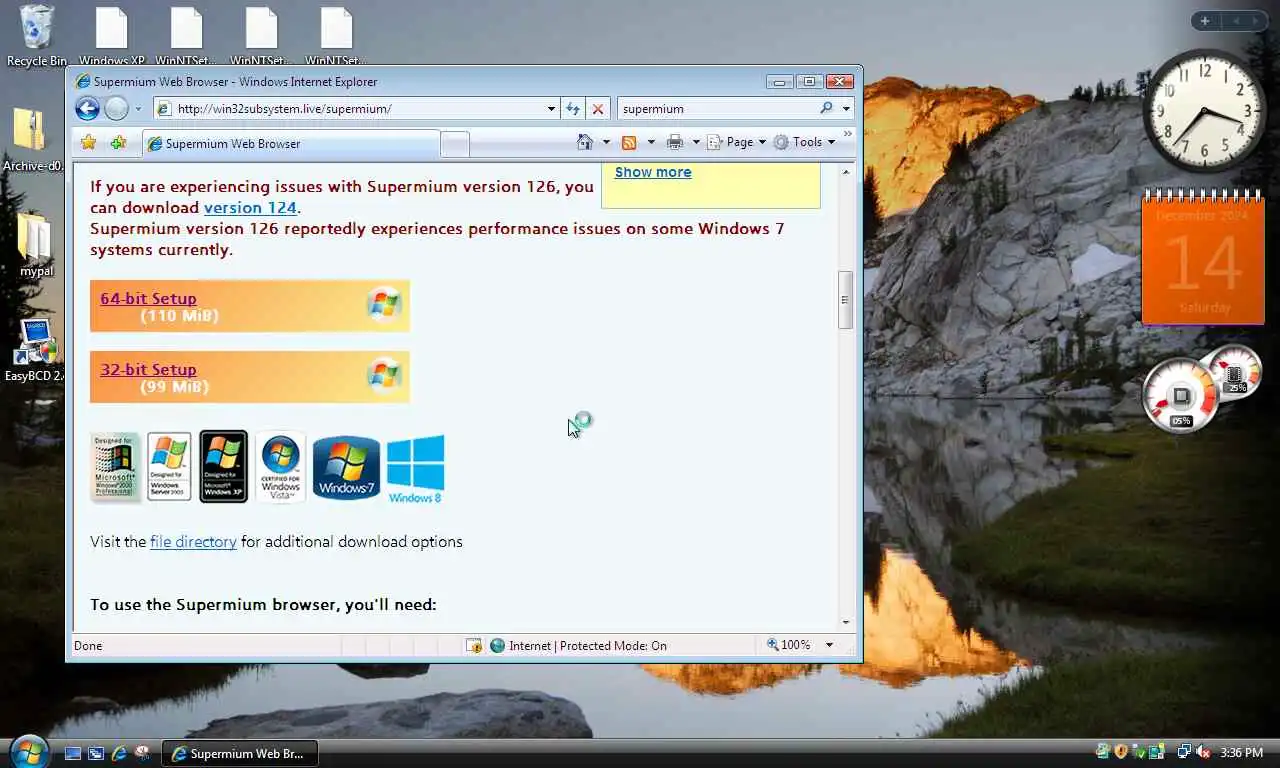1280x768 pixels.
Task: Open the Tools menu
Action: pos(803,142)
